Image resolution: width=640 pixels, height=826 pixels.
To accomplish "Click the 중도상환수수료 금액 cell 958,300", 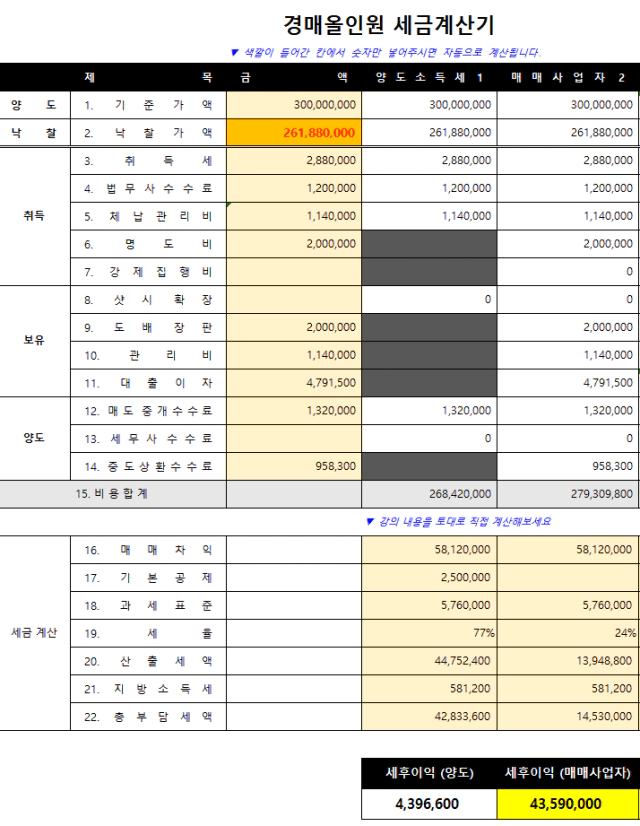I will [x=294, y=466].
